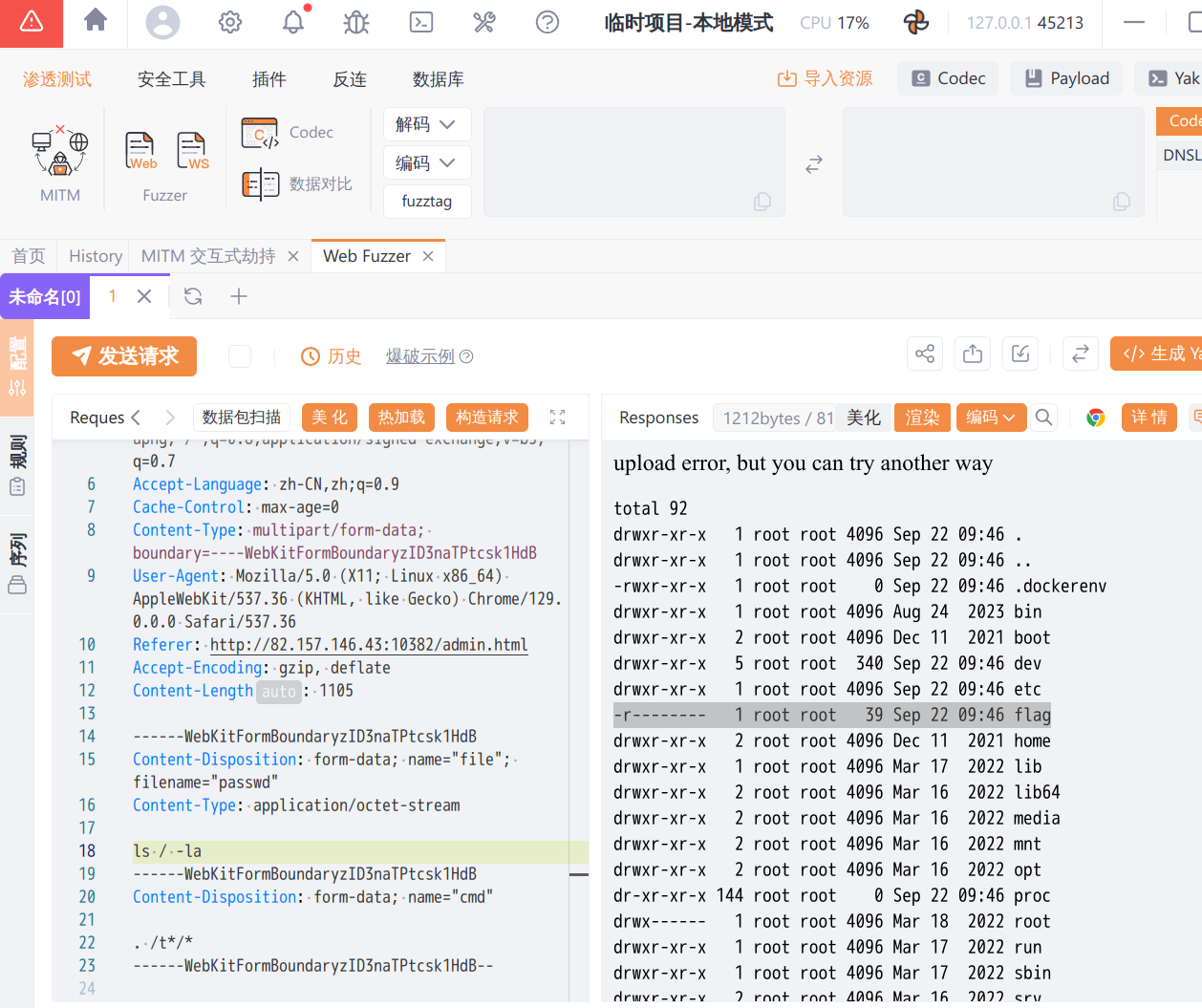Copy contents of left codec box
The image size is (1202, 1008).
click(762, 201)
